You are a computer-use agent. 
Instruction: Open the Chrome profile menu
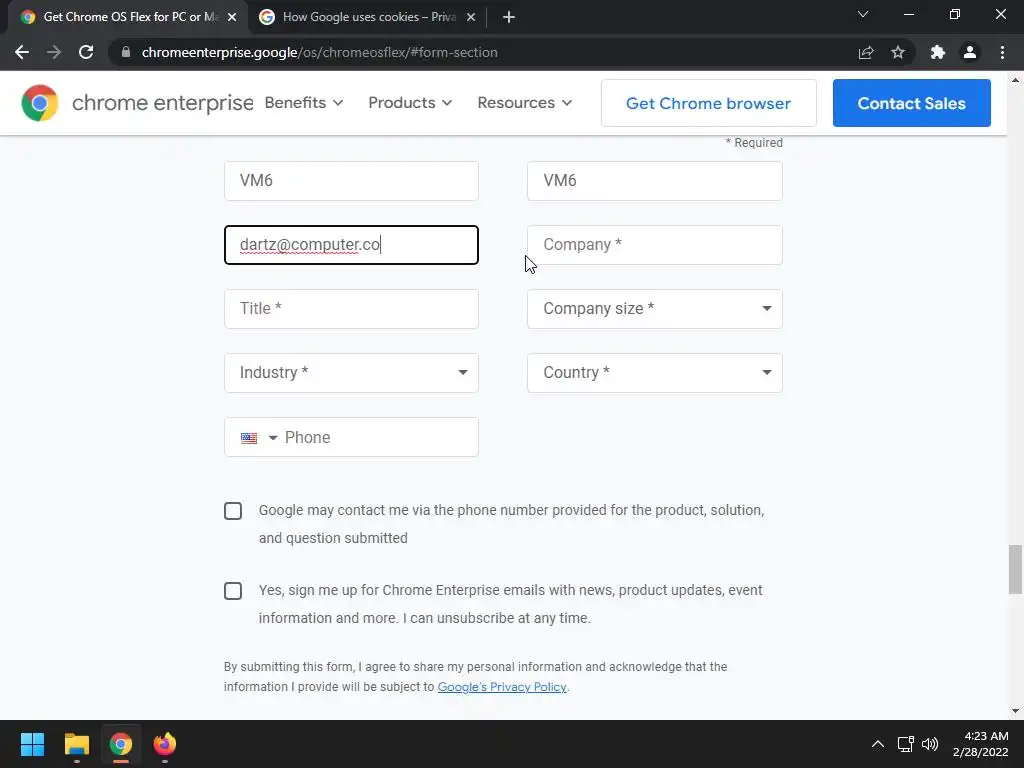[x=970, y=52]
